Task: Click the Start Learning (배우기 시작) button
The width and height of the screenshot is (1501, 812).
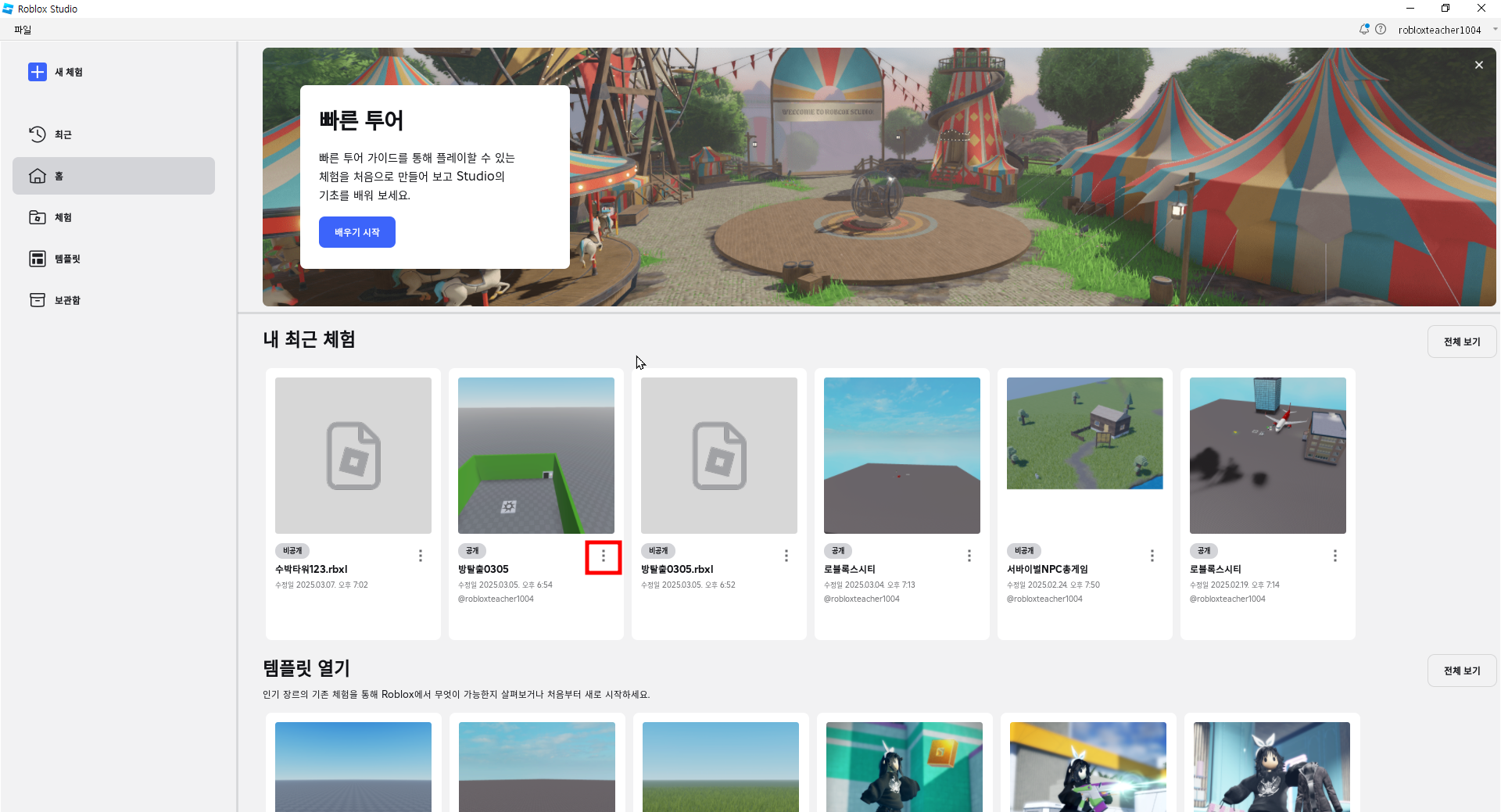Action: pos(357,232)
